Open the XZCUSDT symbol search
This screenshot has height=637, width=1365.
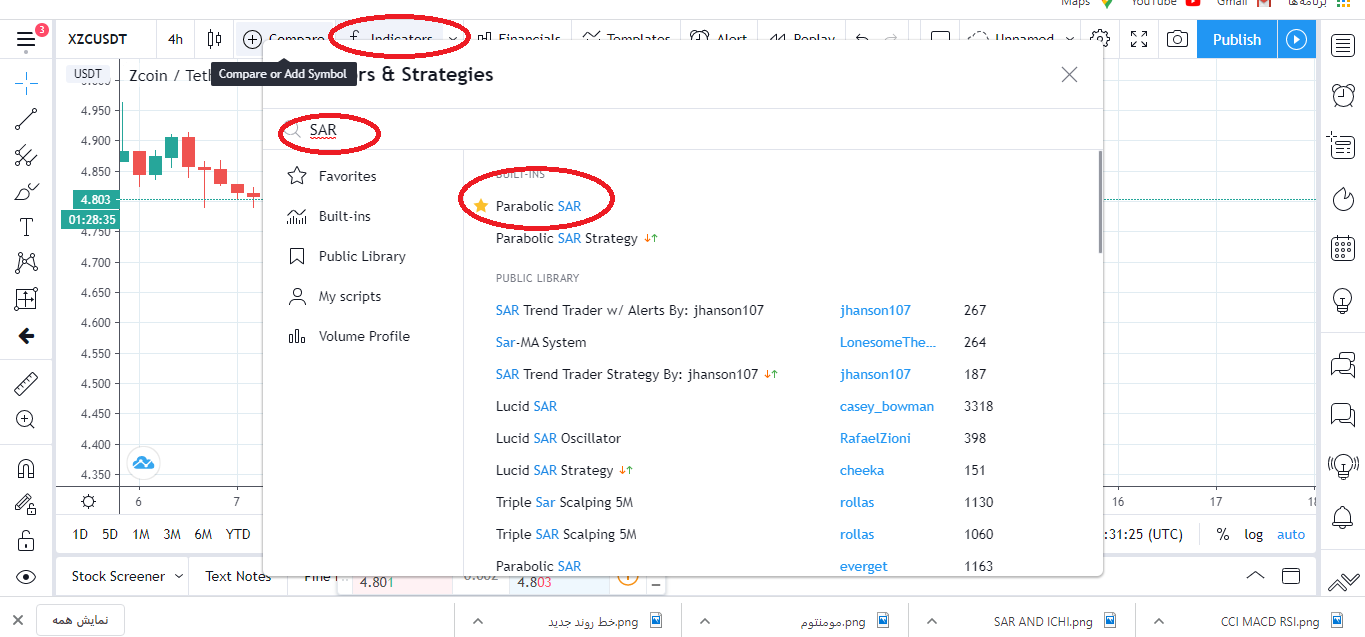click(x=97, y=40)
